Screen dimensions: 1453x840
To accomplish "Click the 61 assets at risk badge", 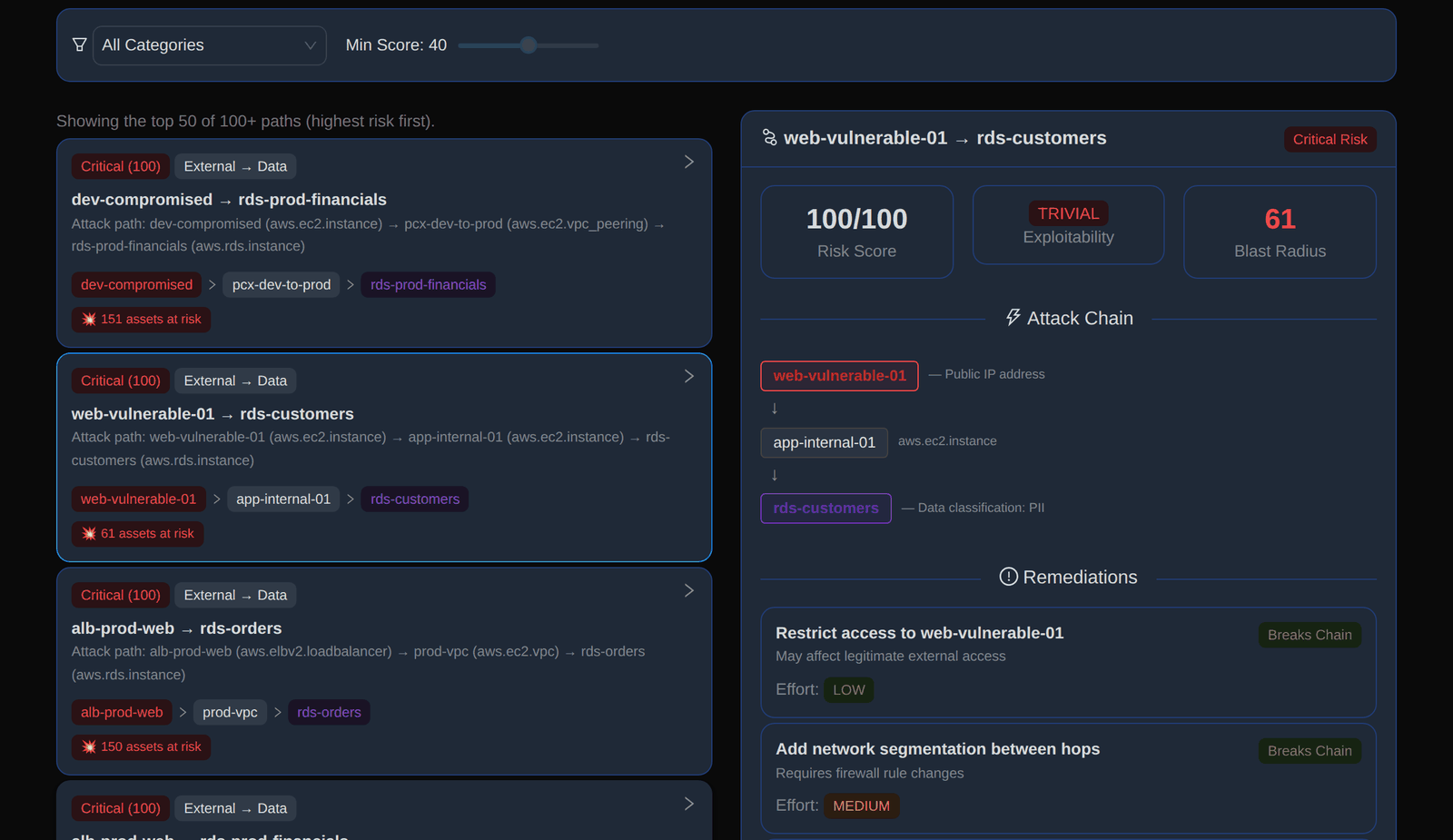I will pyautogui.click(x=138, y=534).
